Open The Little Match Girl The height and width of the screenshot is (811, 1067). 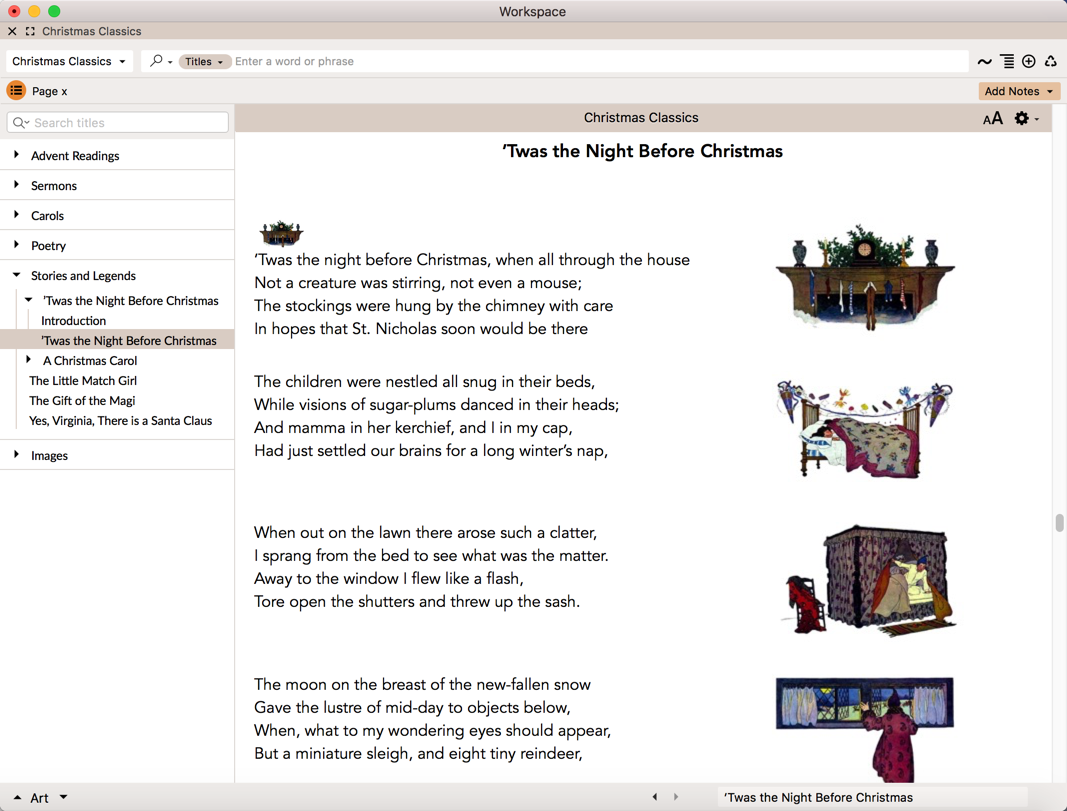[83, 380]
